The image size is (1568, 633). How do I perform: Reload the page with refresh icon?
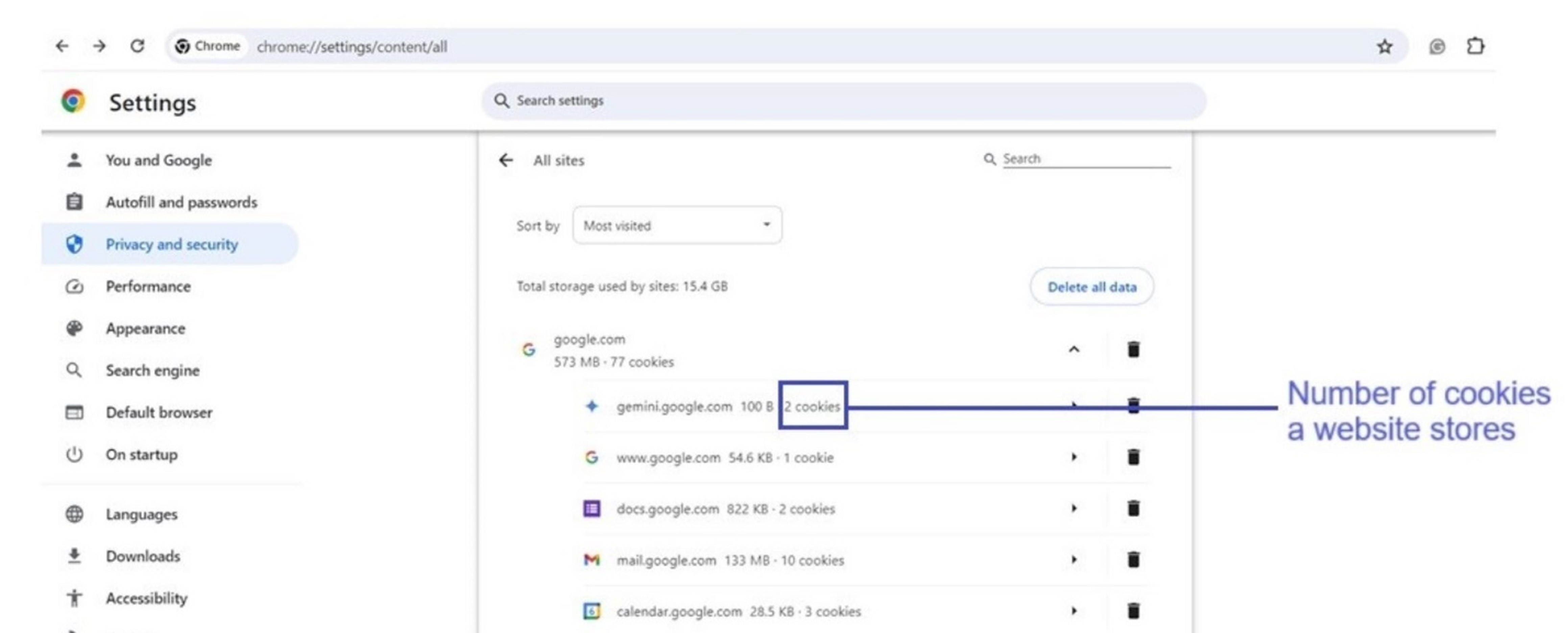(x=138, y=46)
